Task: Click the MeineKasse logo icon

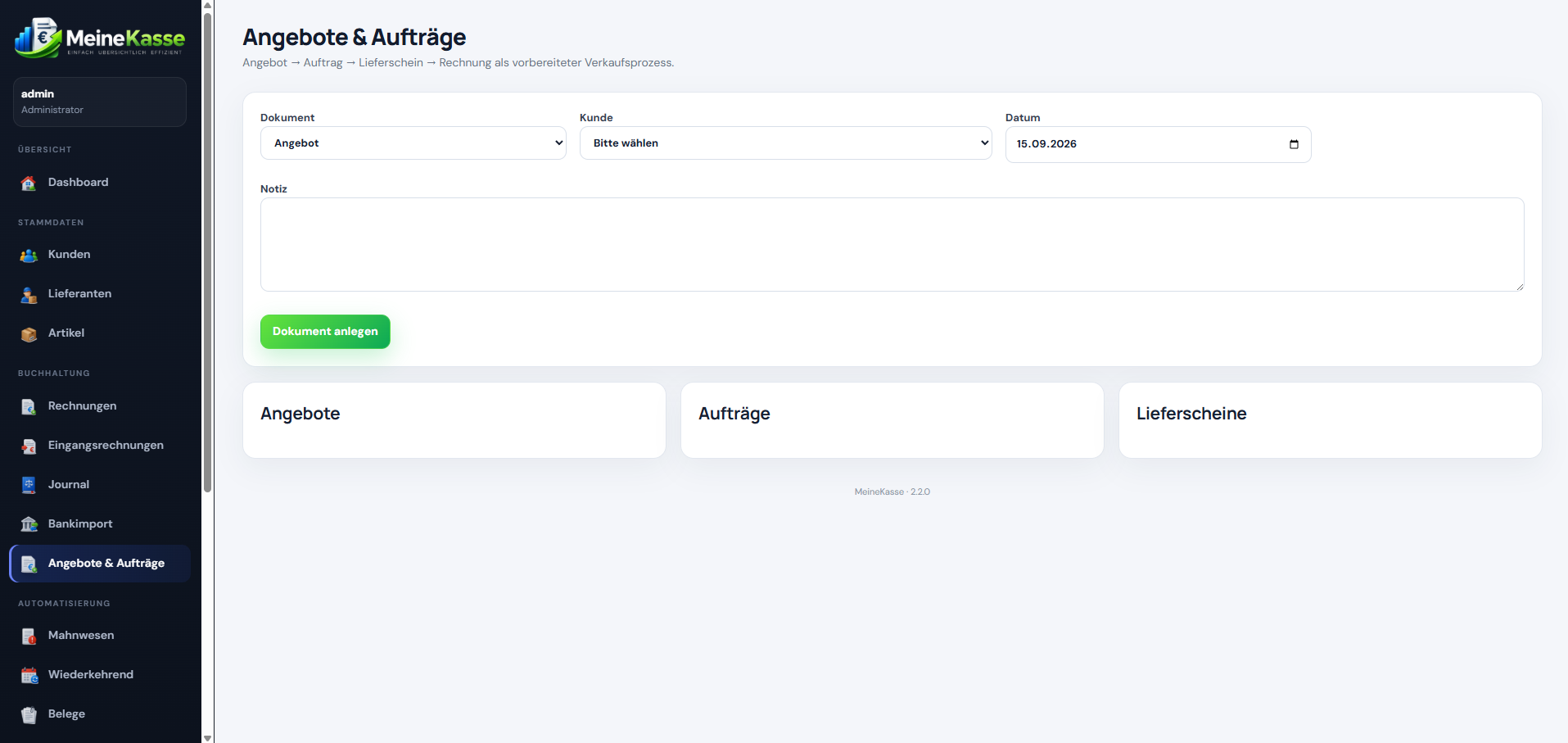Action: 38,38
